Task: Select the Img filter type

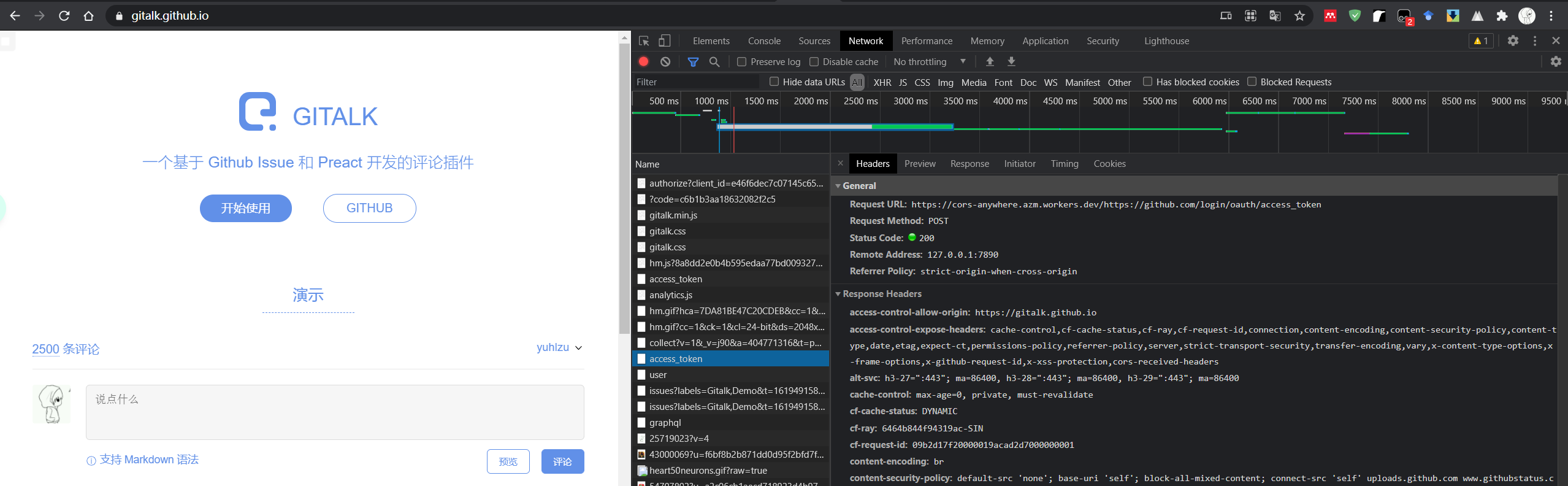Action: (x=946, y=82)
